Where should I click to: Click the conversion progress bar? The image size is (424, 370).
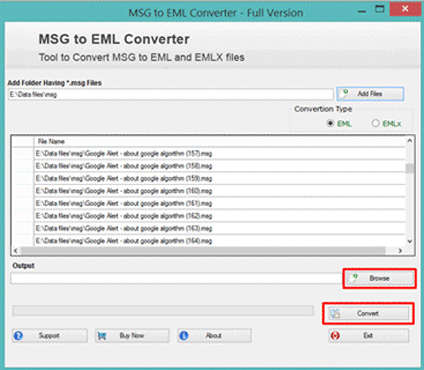[163, 311]
